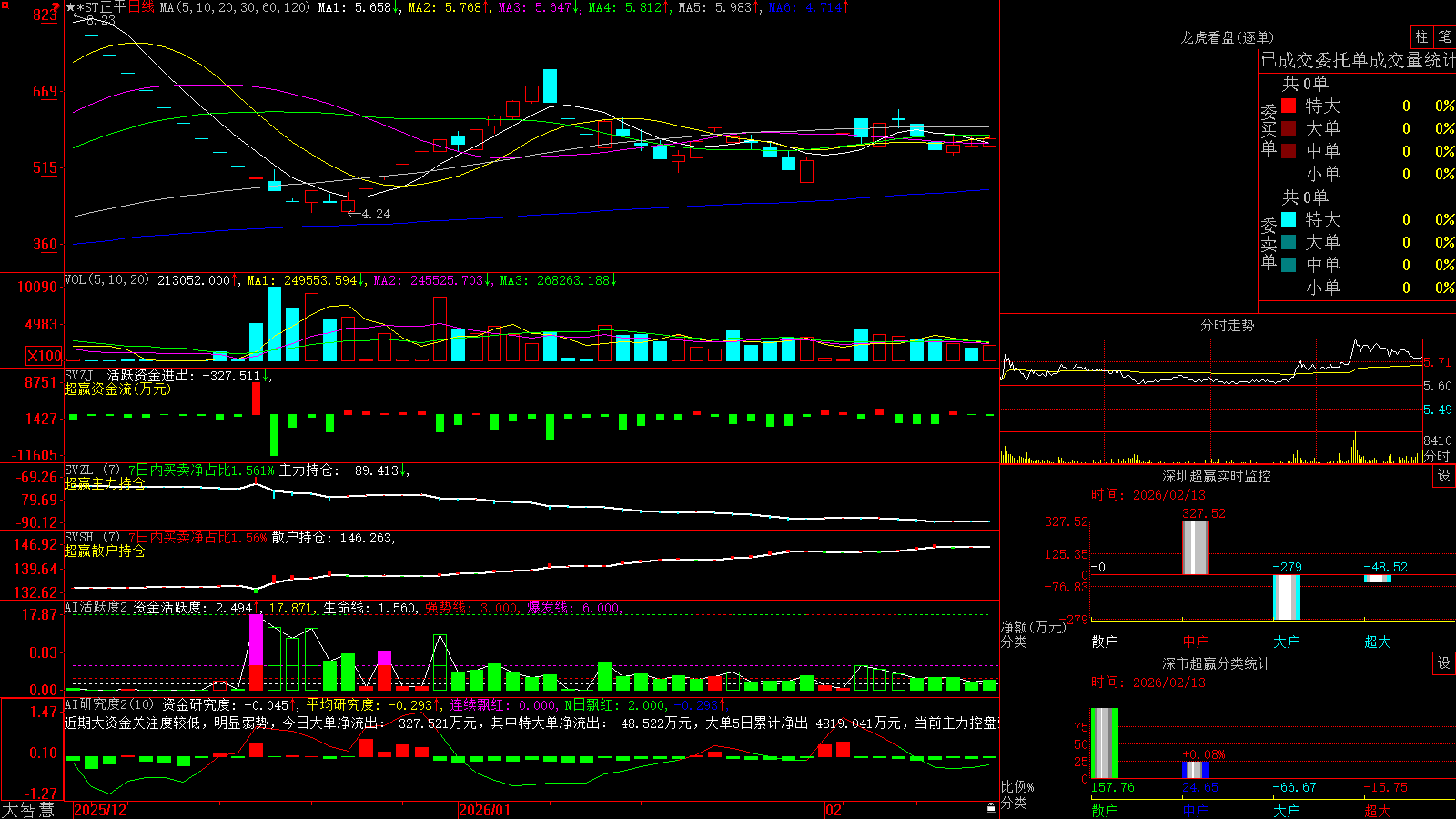
Task: Click the 委卖单 vertical label
Action: tap(1269, 244)
